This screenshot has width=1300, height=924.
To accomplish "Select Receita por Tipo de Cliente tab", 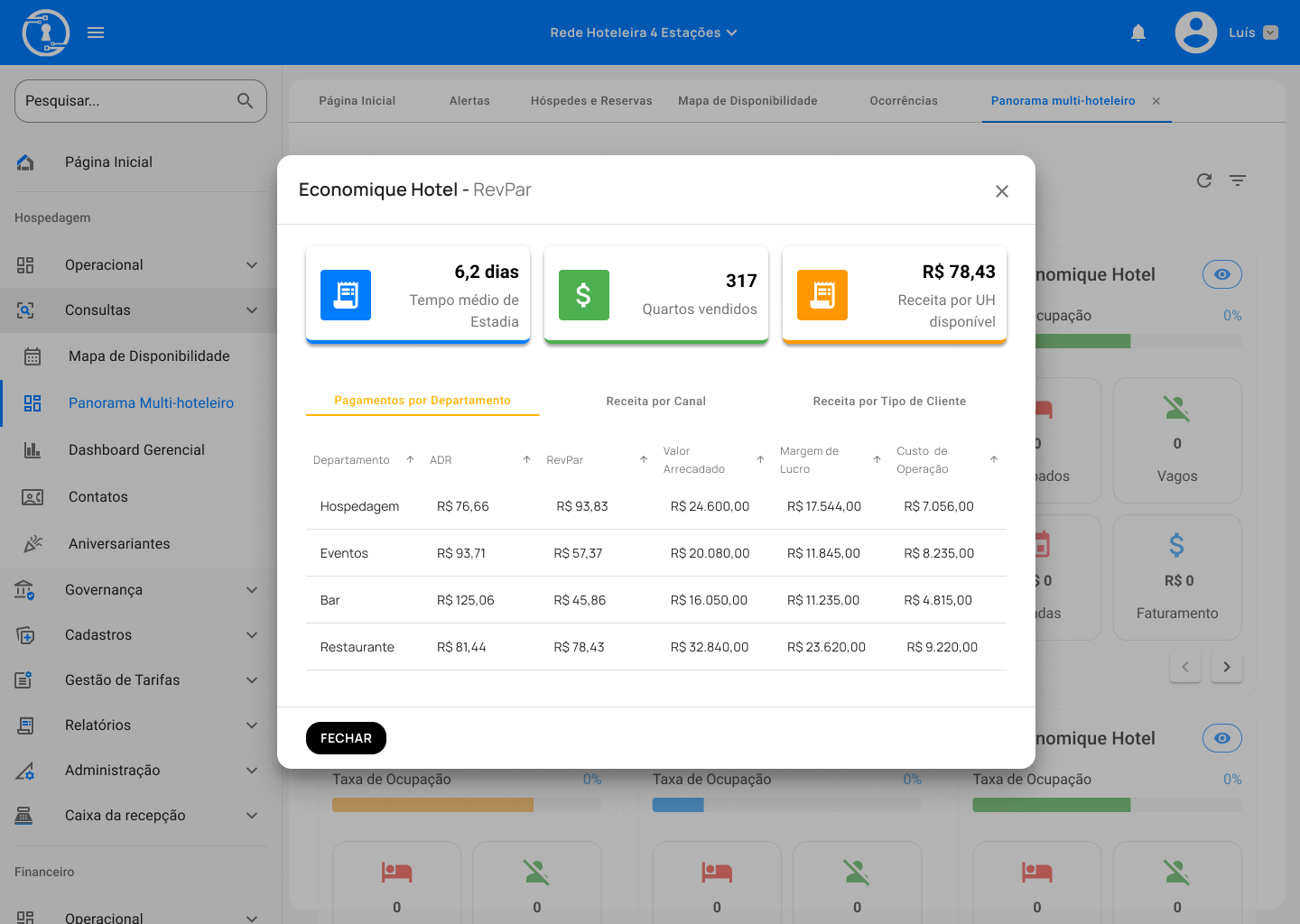I will (889, 402).
